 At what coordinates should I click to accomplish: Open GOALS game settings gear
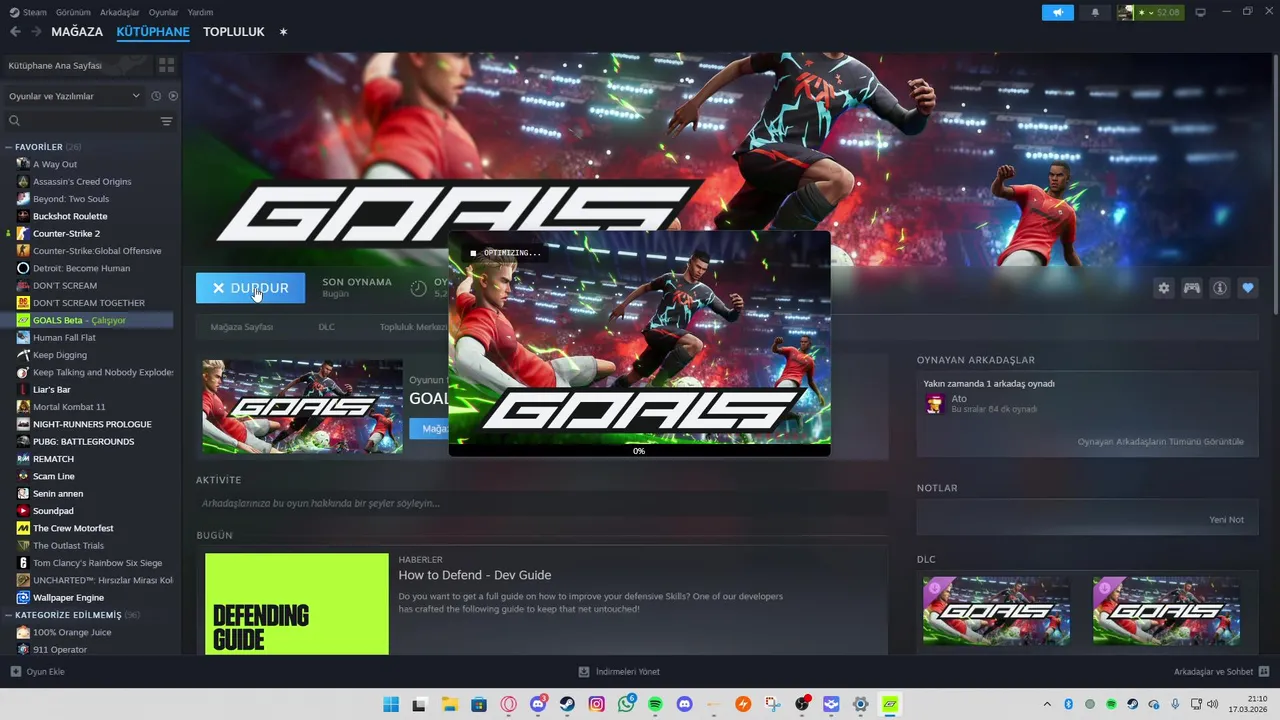point(1163,288)
